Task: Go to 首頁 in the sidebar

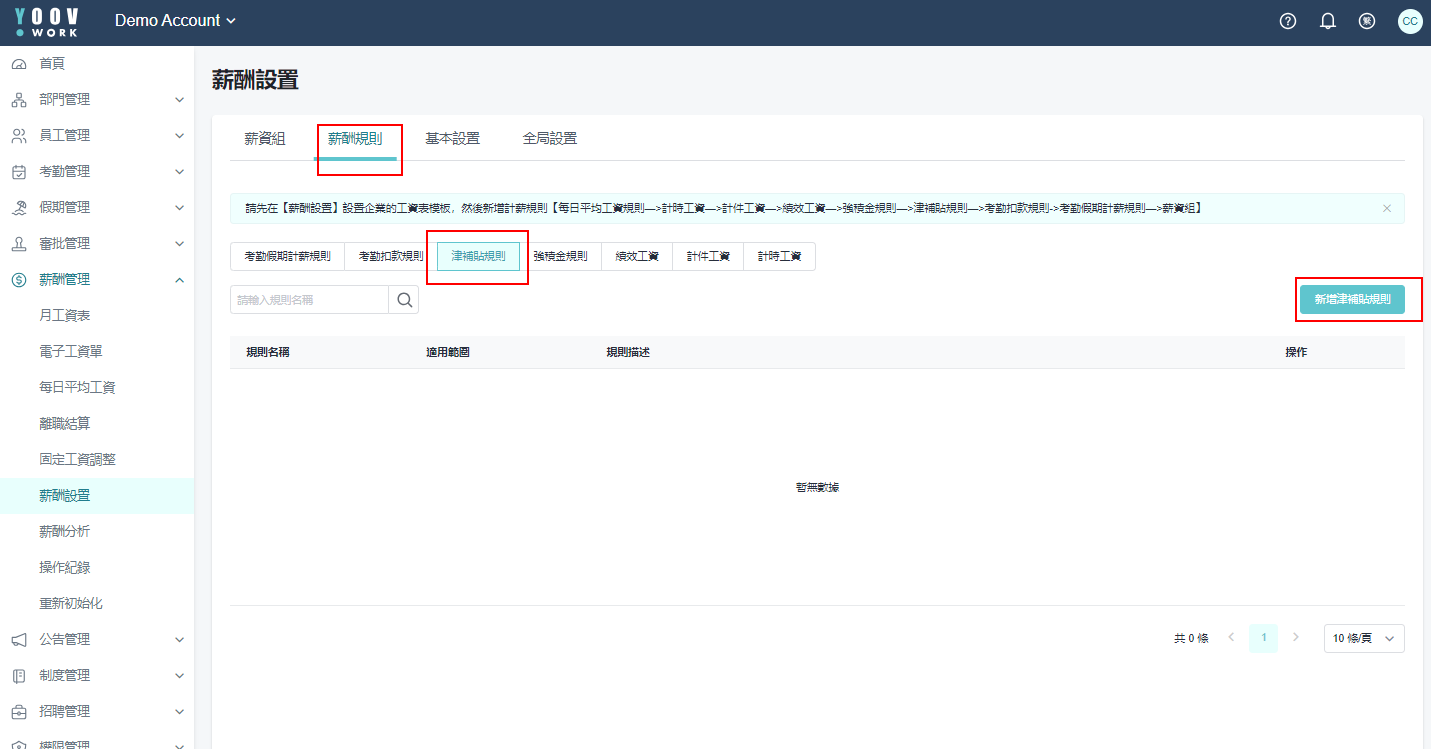Action: click(x=52, y=63)
